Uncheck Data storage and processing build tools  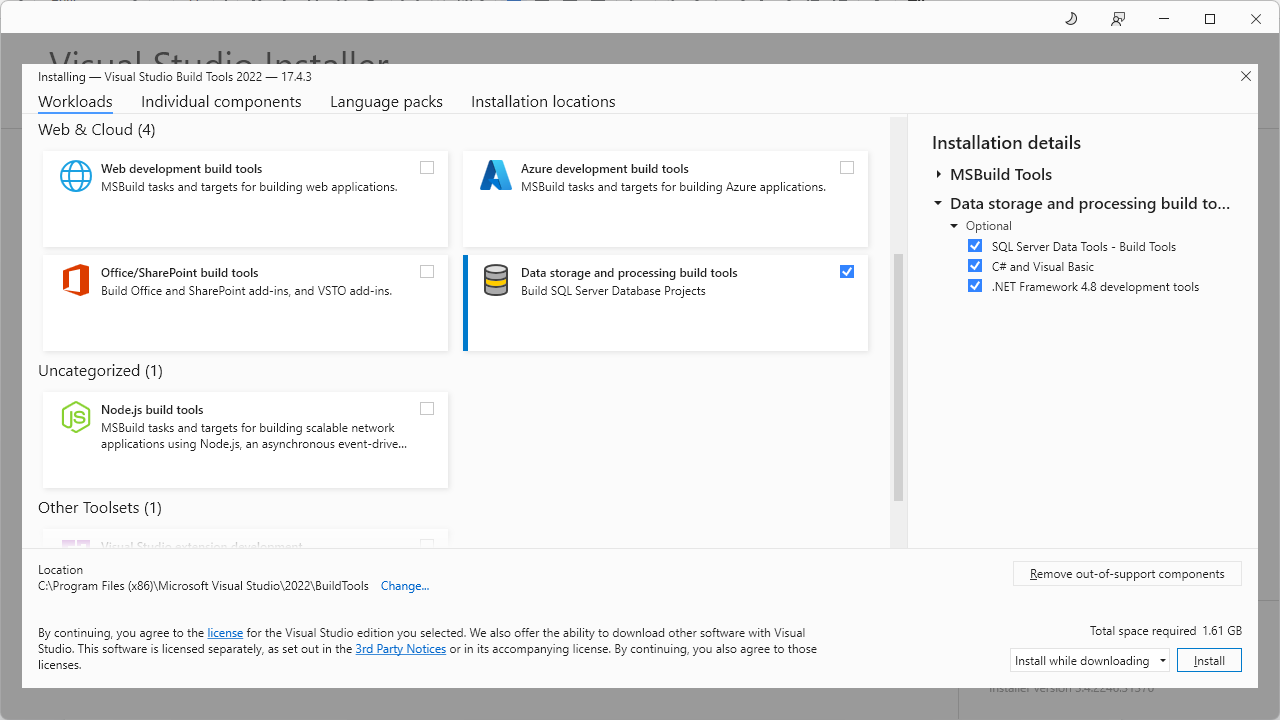pyautogui.click(x=847, y=272)
